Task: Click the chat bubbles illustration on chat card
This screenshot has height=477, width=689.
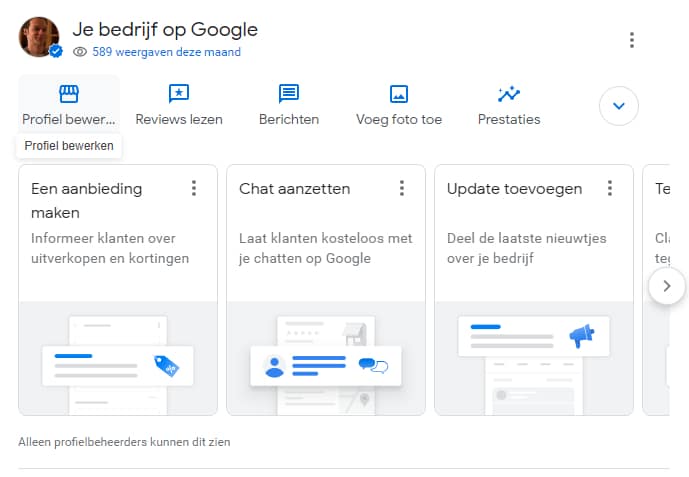Action: click(374, 365)
